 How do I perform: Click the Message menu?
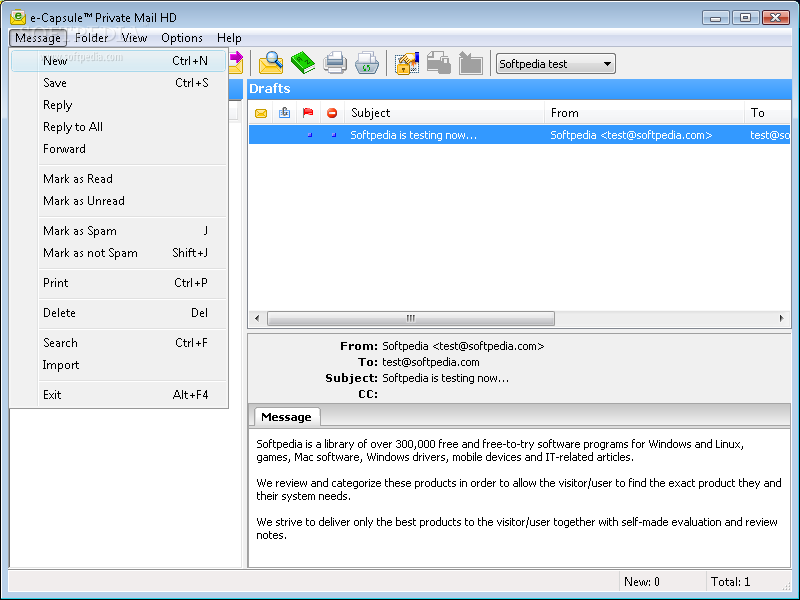(x=38, y=38)
